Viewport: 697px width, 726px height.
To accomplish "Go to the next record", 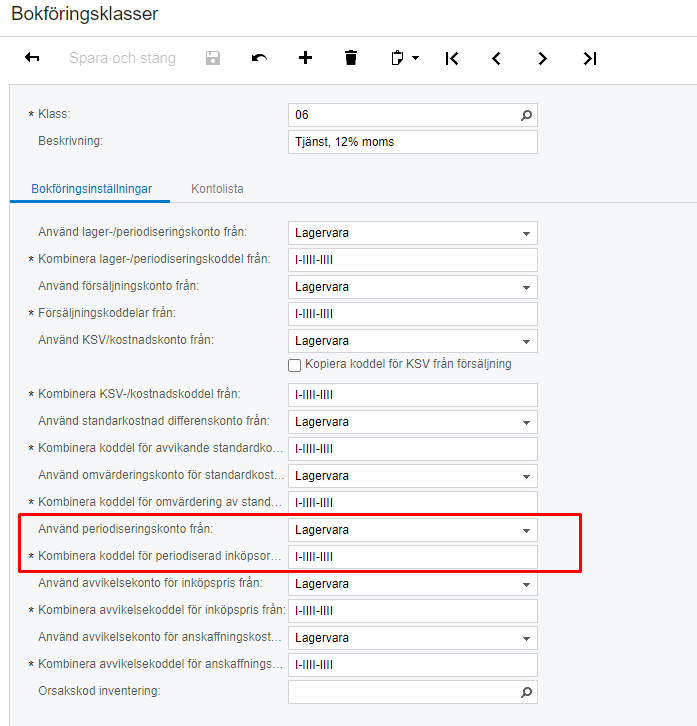I will point(543,58).
